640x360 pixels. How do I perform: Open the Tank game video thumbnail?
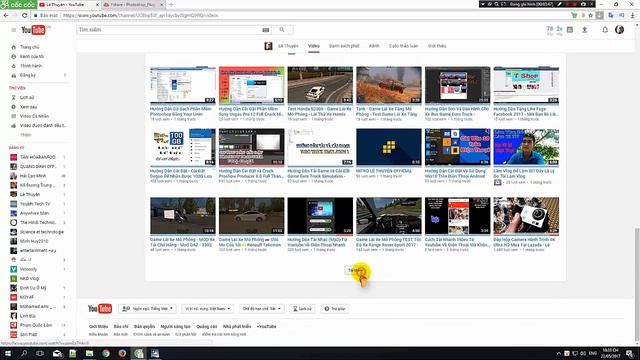[x=389, y=85]
